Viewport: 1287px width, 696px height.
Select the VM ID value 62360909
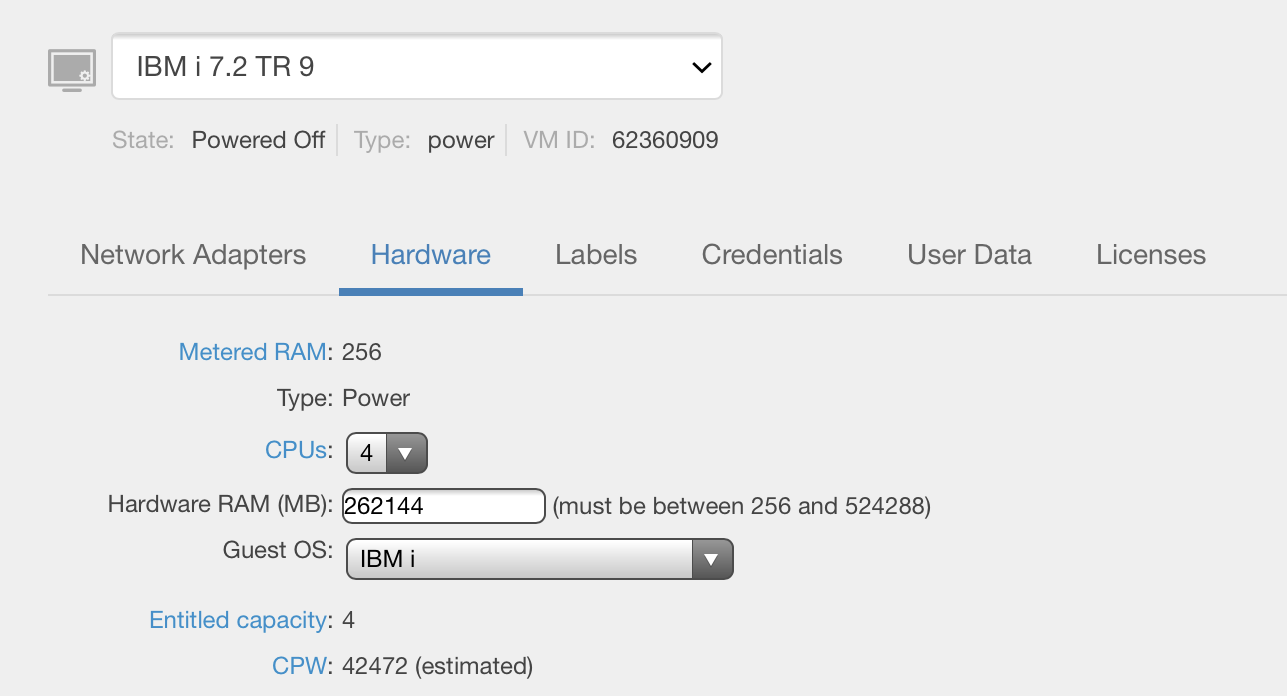pos(665,140)
